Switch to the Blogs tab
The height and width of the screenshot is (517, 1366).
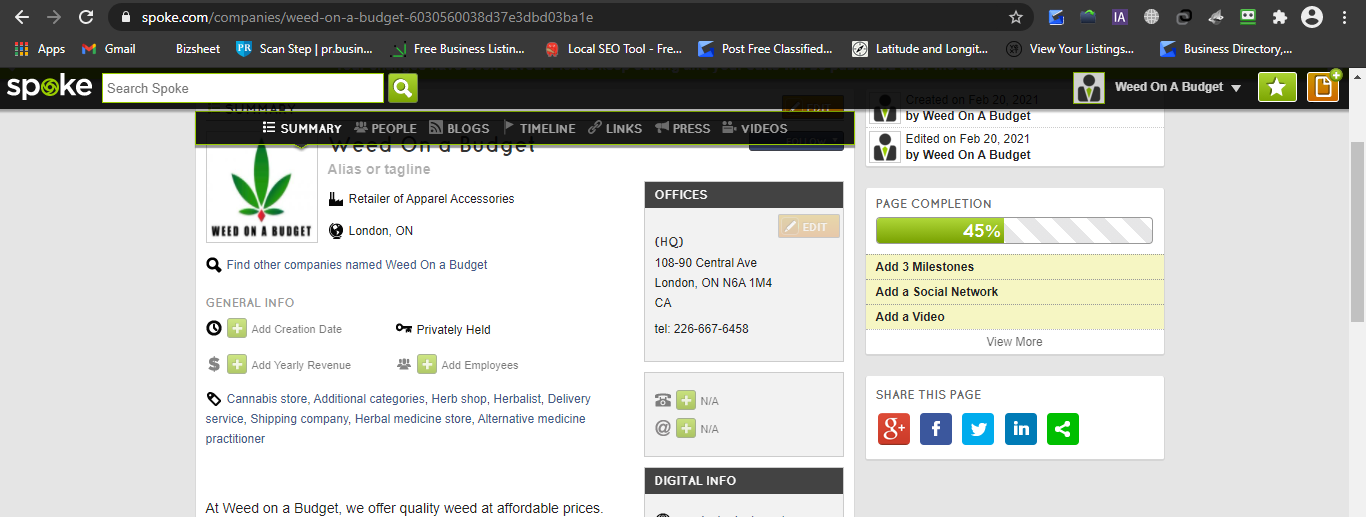[x=459, y=128]
